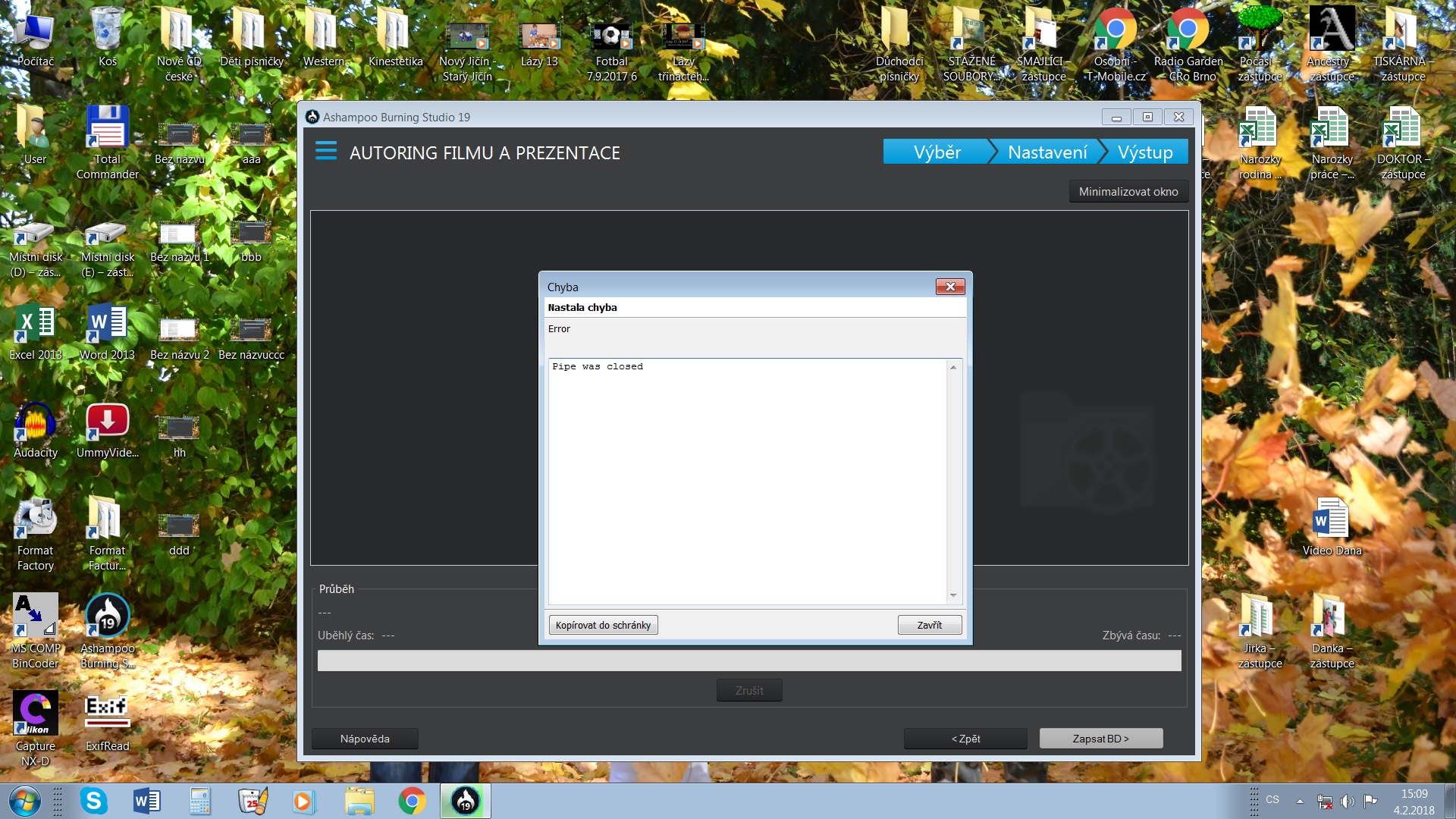Click the Chrome icon in the taskbar
The image size is (1456, 819).
[x=412, y=801]
